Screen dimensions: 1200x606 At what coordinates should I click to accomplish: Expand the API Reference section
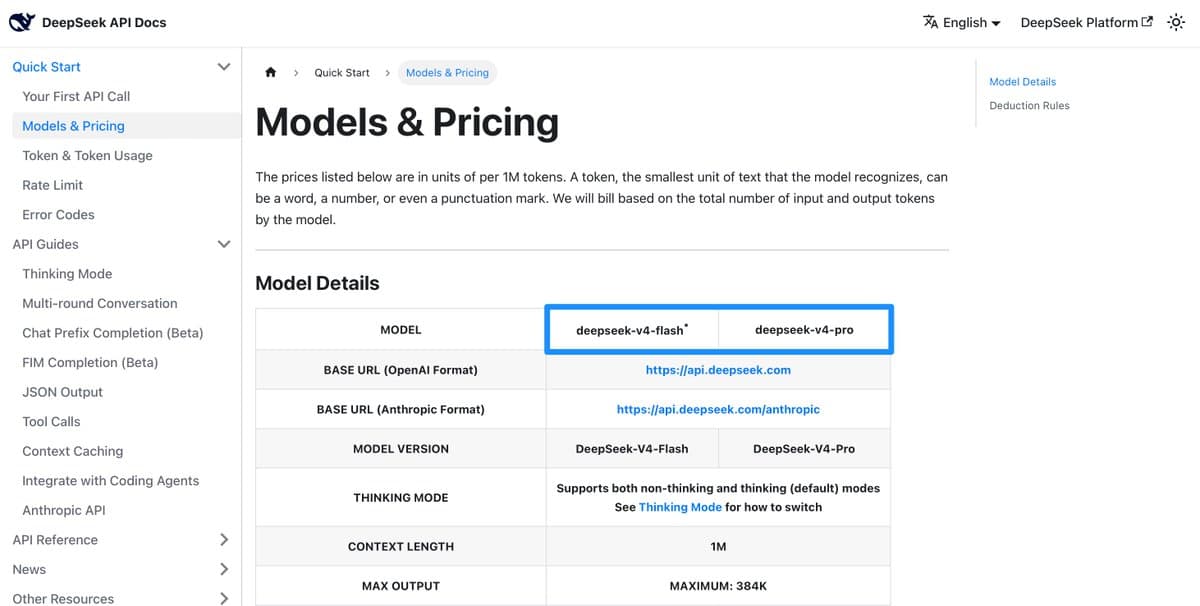point(224,539)
